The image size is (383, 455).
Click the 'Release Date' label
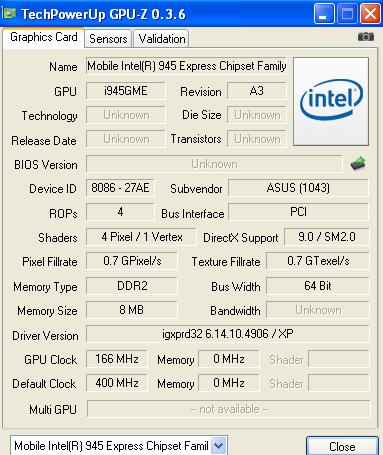click(x=44, y=141)
